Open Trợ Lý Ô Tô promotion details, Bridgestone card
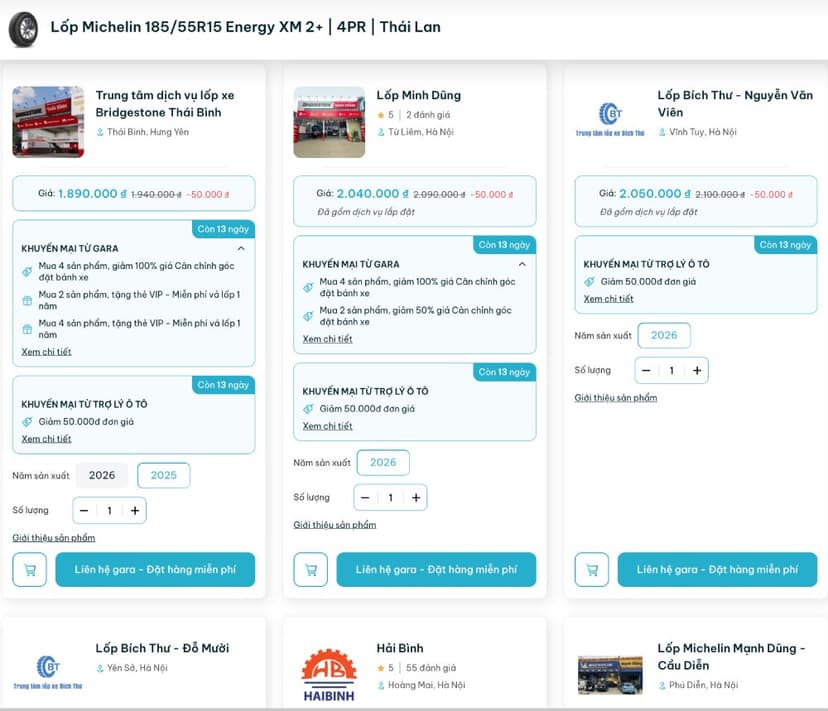828x711 pixels. [x=46, y=439]
